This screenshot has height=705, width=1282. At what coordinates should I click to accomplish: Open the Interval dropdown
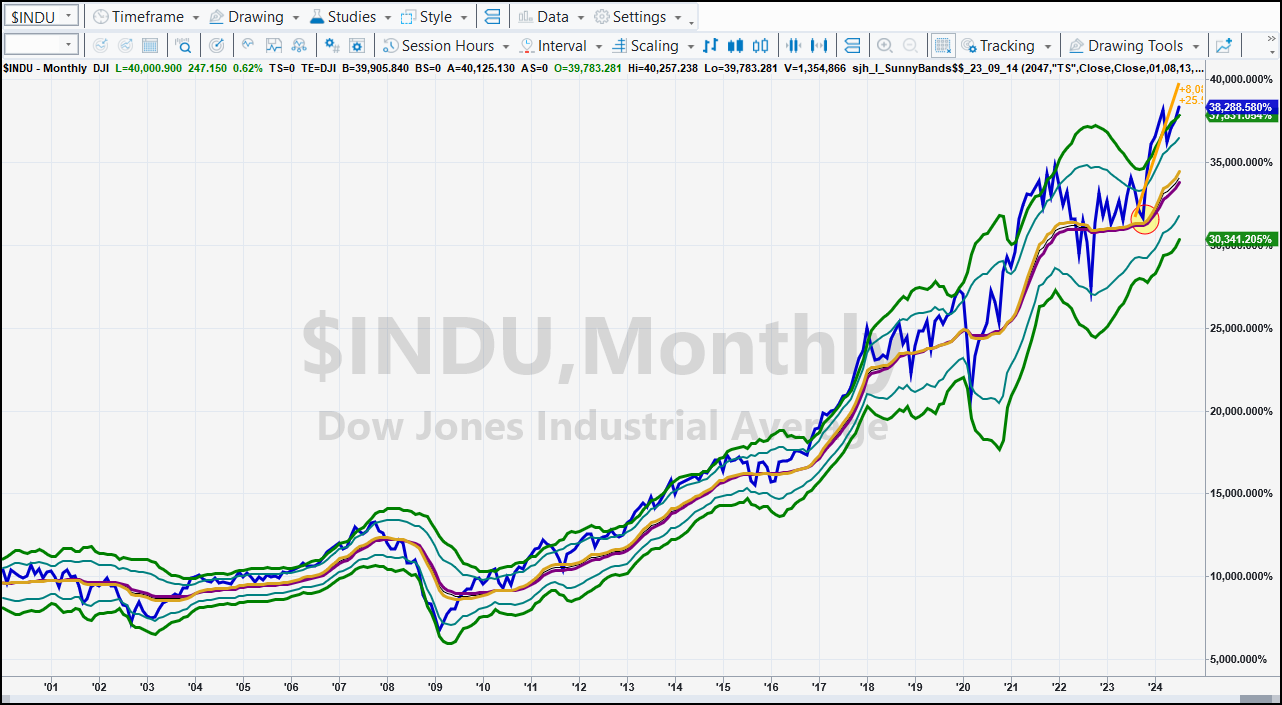coord(560,46)
